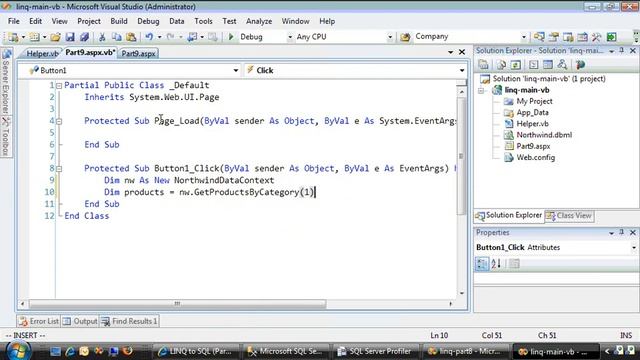This screenshot has height=360, width=640.
Task: Open the Object Browser toolbar icon
Action: 568,37
